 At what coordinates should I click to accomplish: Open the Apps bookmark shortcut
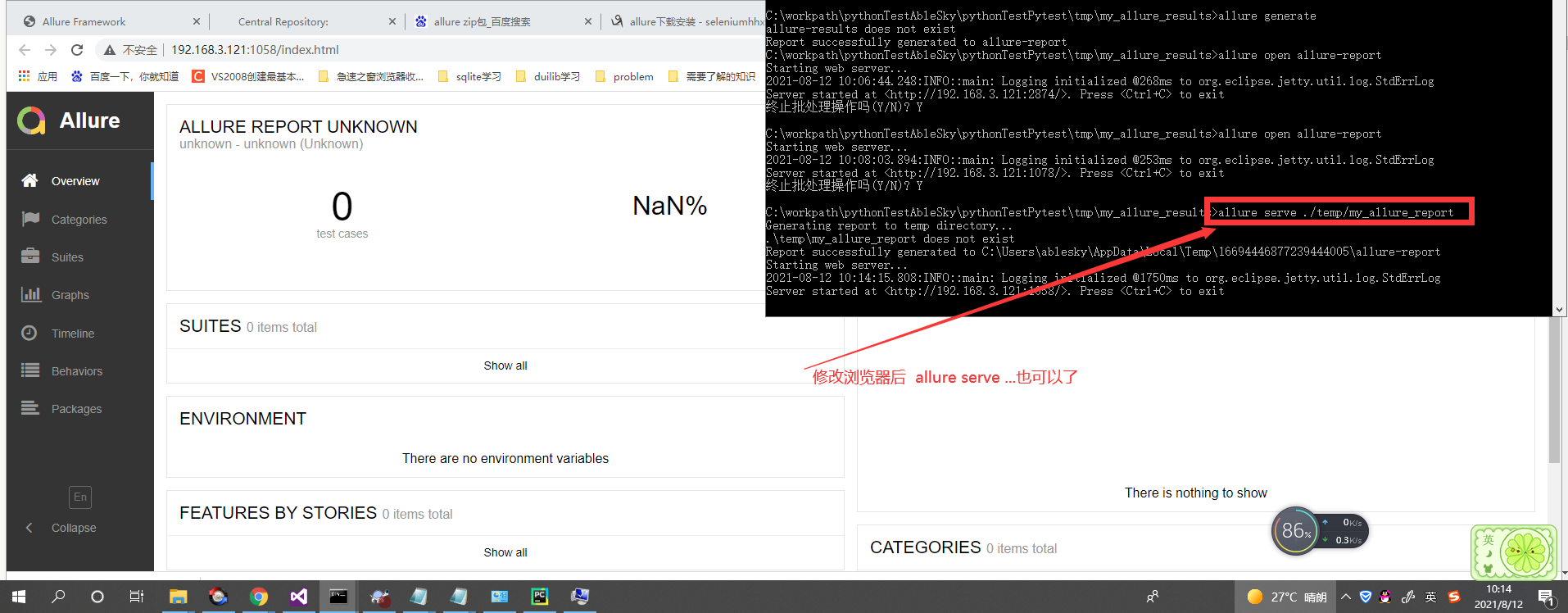[38, 76]
